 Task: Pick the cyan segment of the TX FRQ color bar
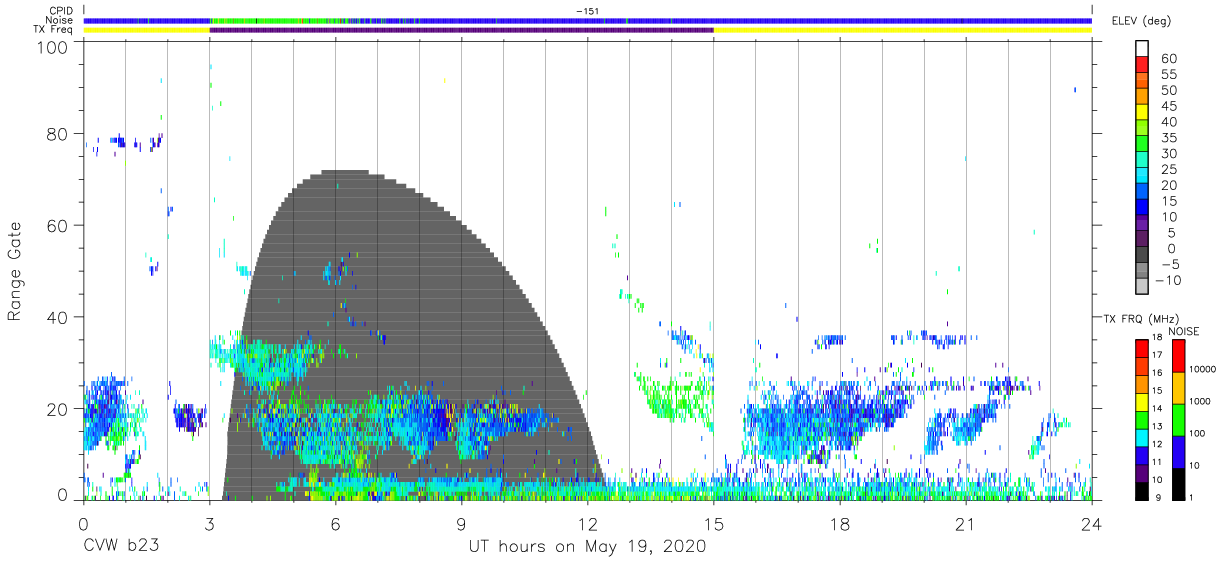[x=1142, y=436]
